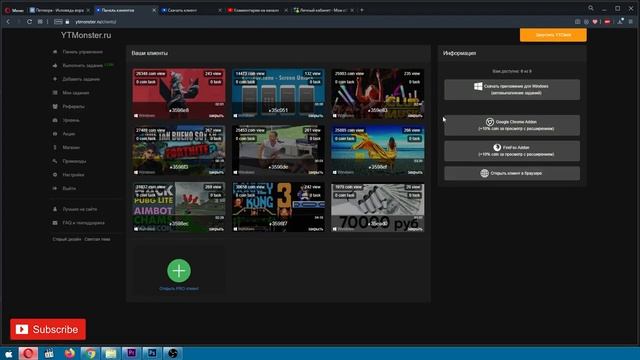Open a new browser tab with plus
640x360 pixels.
(x=362, y=10)
